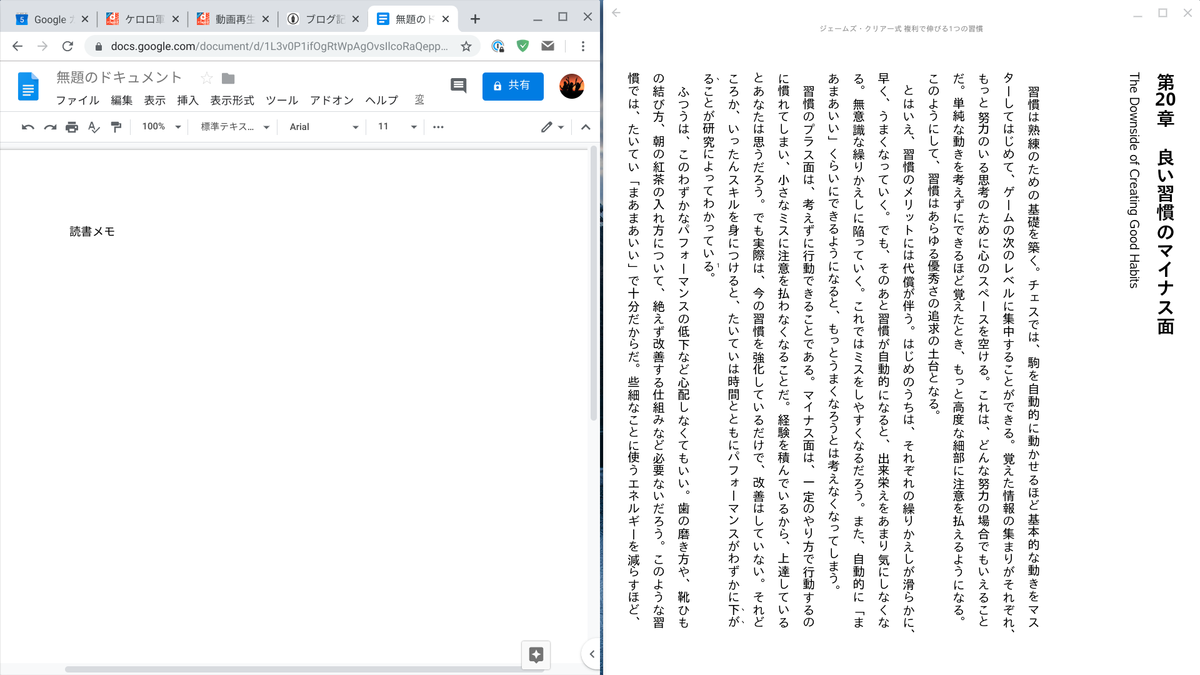Open a new Chrome tab
The width and height of the screenshot is (1200, 675).
(x=475, y=18)
